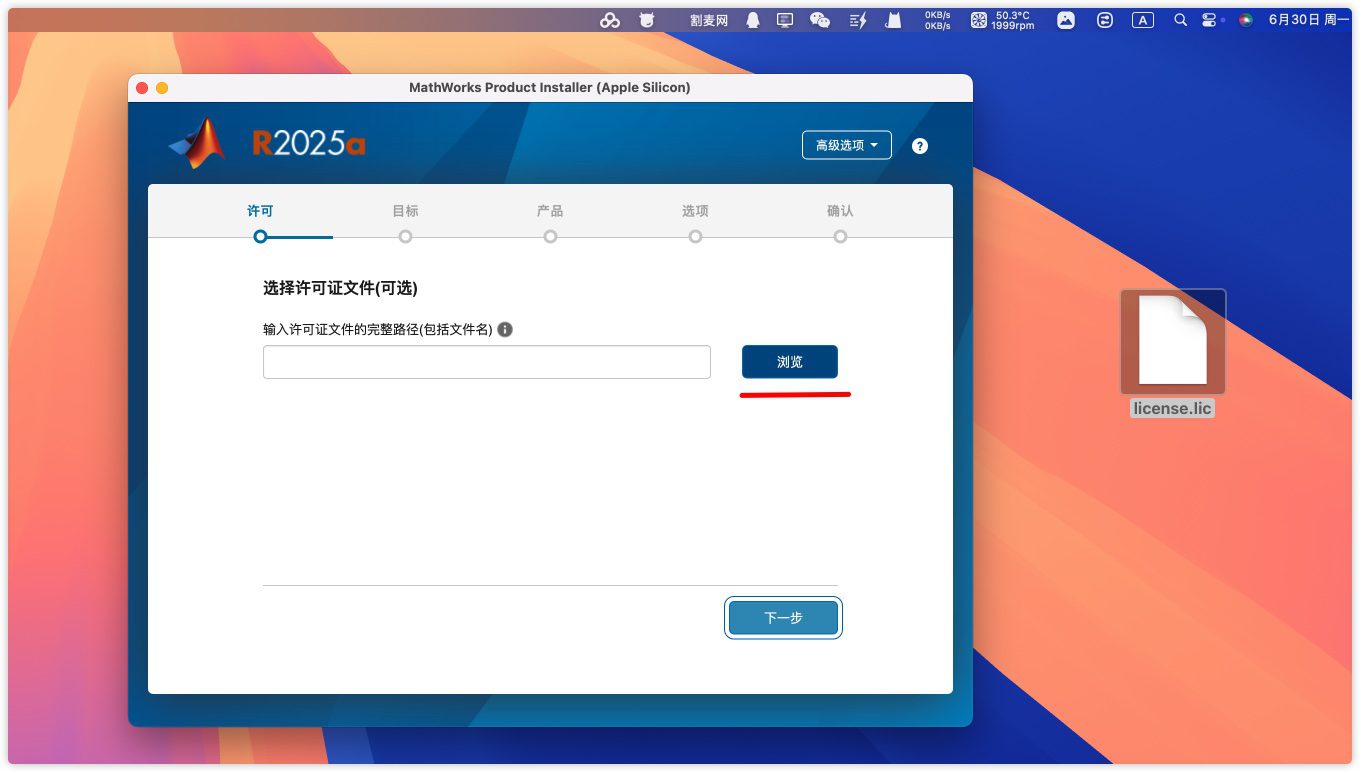
Task: Expand the 高级选项 dropdown
Action: (847, 145)
